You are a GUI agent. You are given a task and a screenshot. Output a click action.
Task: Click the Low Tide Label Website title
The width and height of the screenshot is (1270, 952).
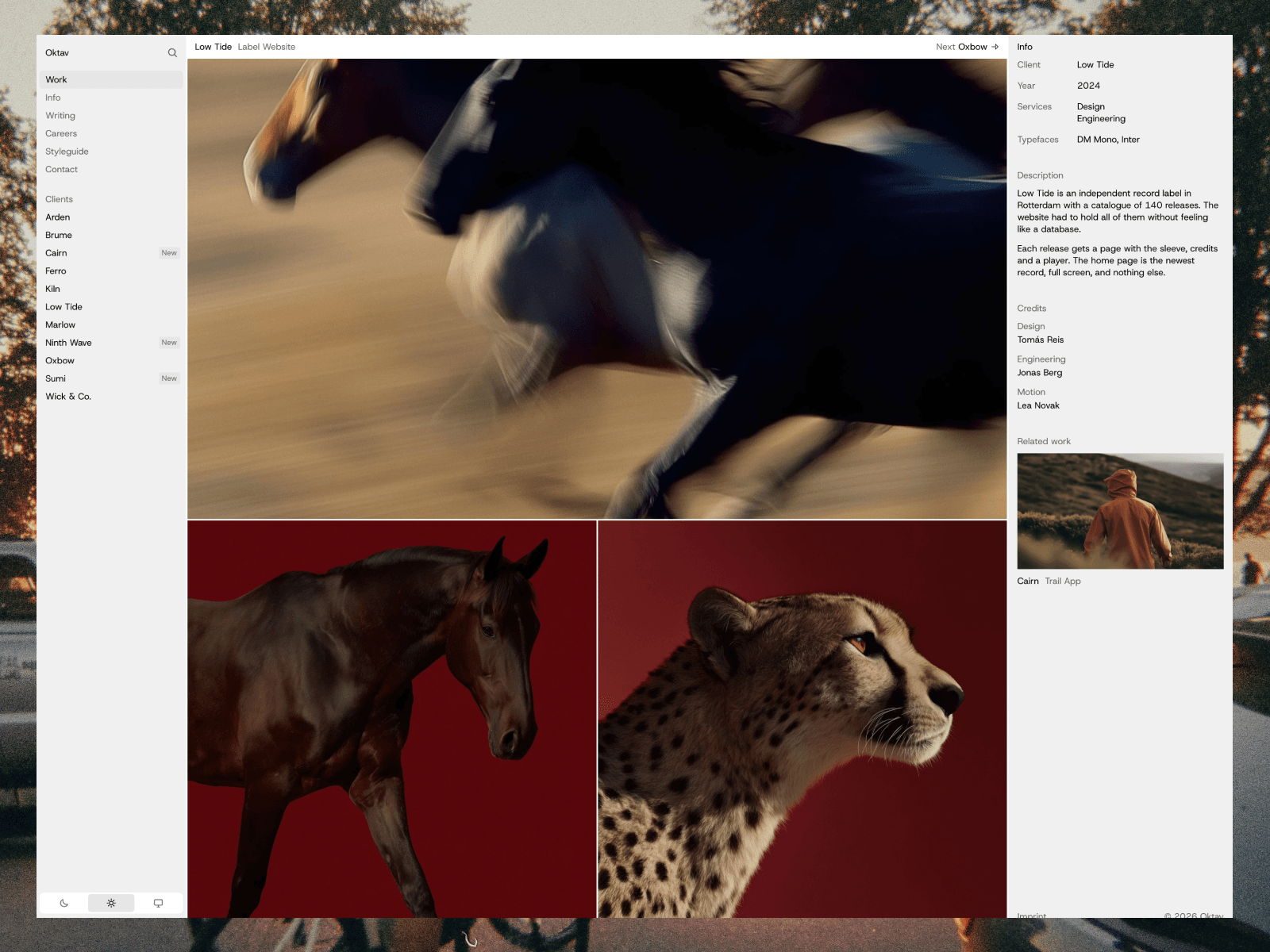point(245,47)
